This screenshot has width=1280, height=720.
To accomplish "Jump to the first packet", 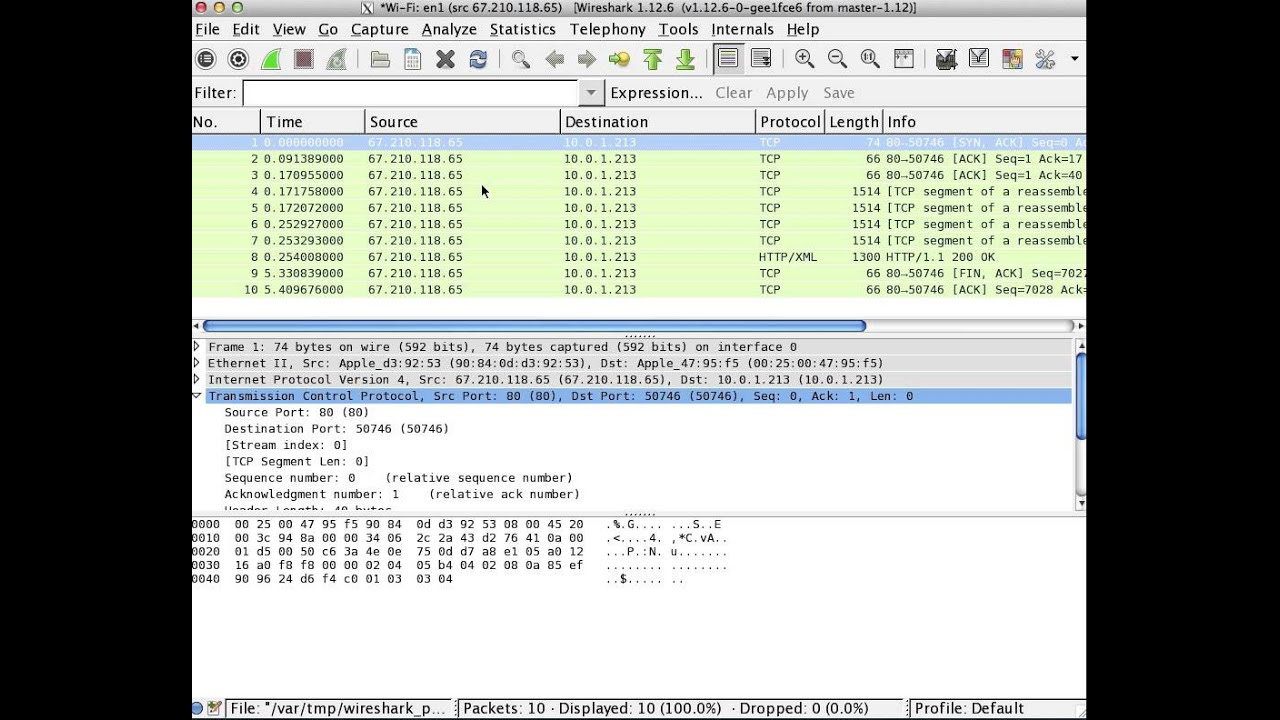I will coord(653,60).
